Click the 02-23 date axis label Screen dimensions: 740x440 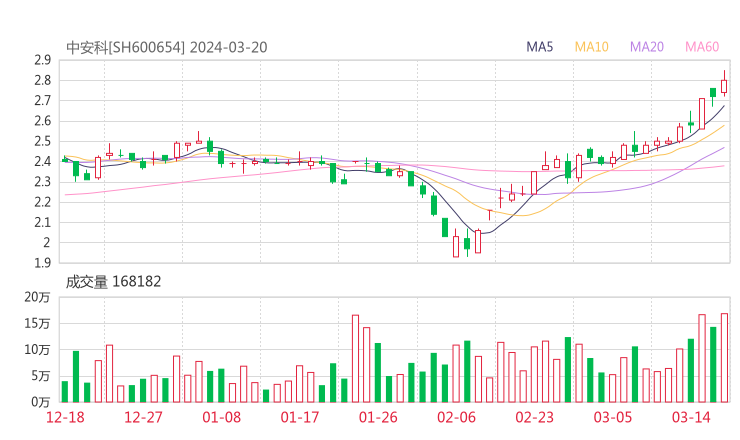pos(534,417)
